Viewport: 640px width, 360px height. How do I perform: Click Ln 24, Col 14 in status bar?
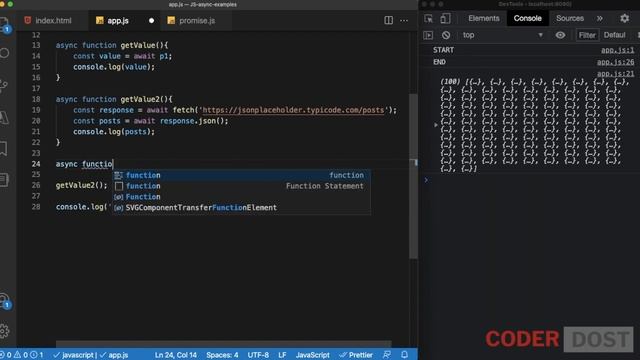(176, 355)
